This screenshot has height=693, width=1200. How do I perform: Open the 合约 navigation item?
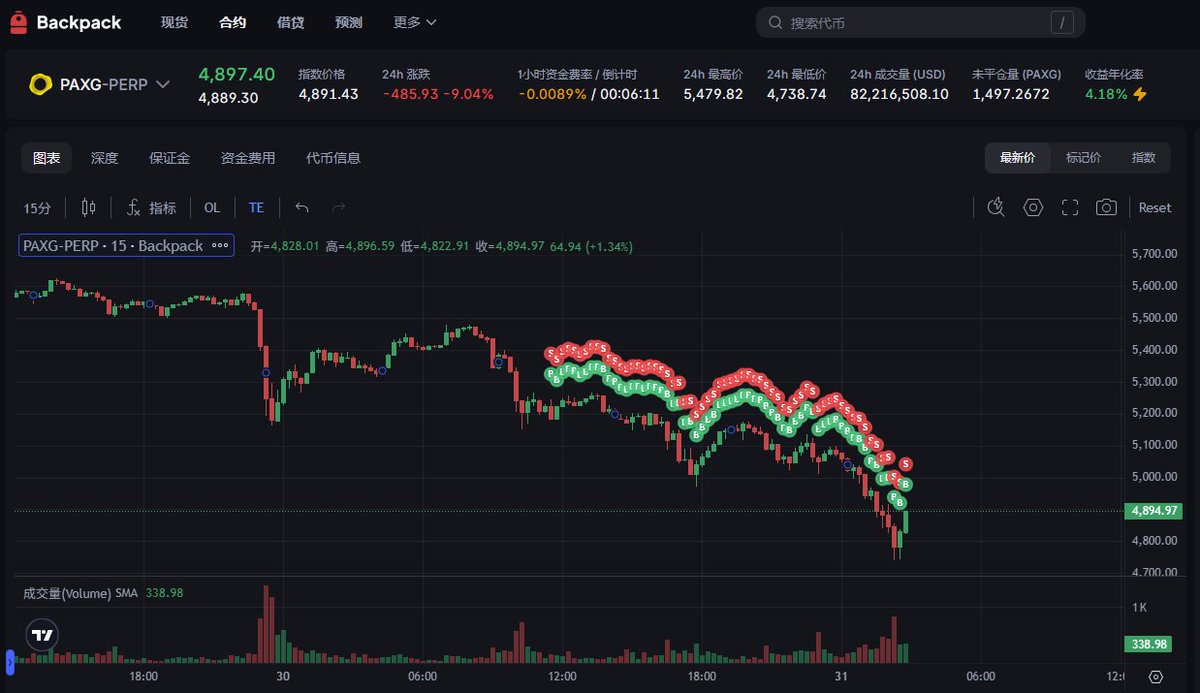(x=232, y=22)
